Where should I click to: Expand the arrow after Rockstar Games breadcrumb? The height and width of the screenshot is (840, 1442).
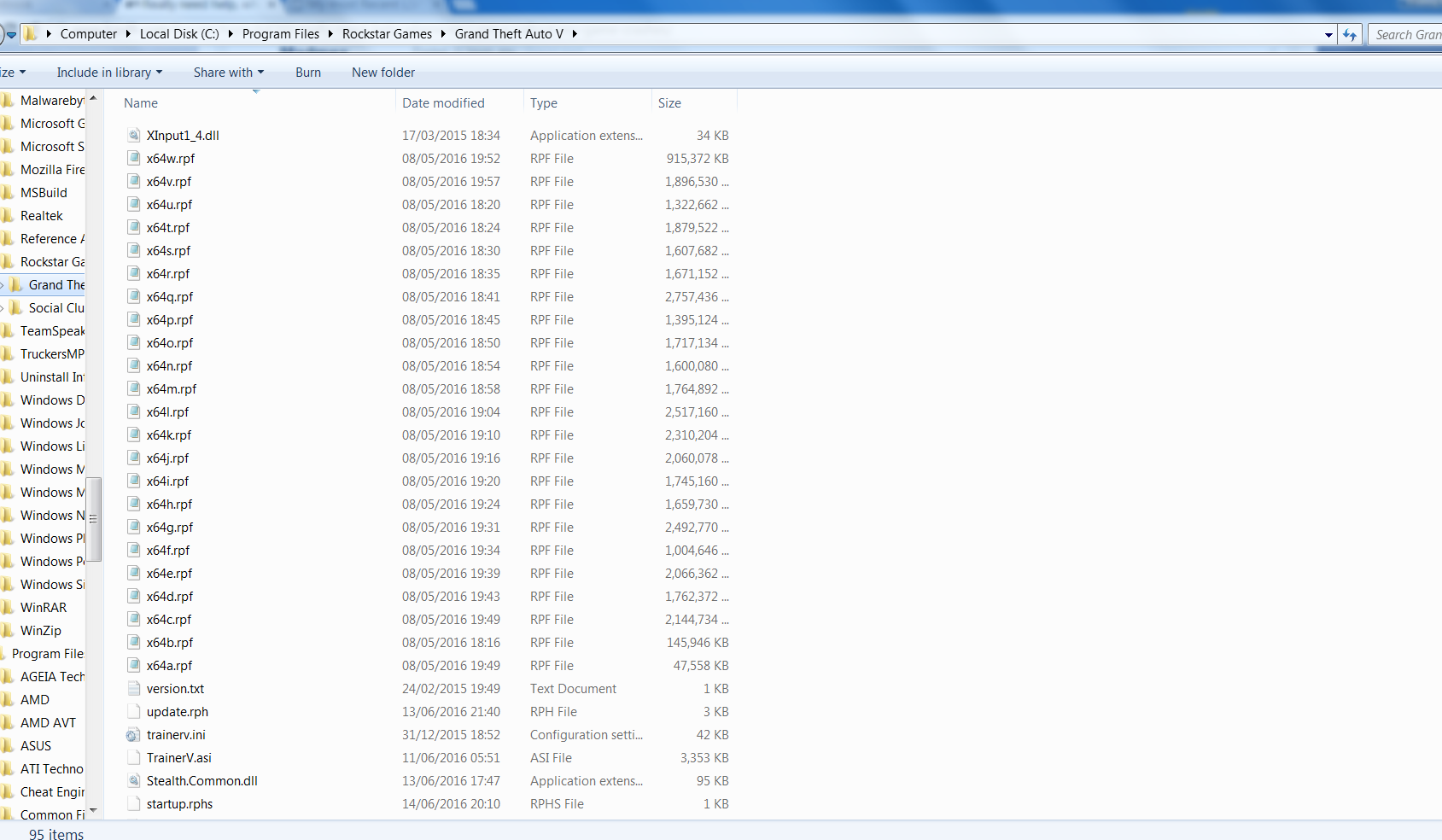443,34
